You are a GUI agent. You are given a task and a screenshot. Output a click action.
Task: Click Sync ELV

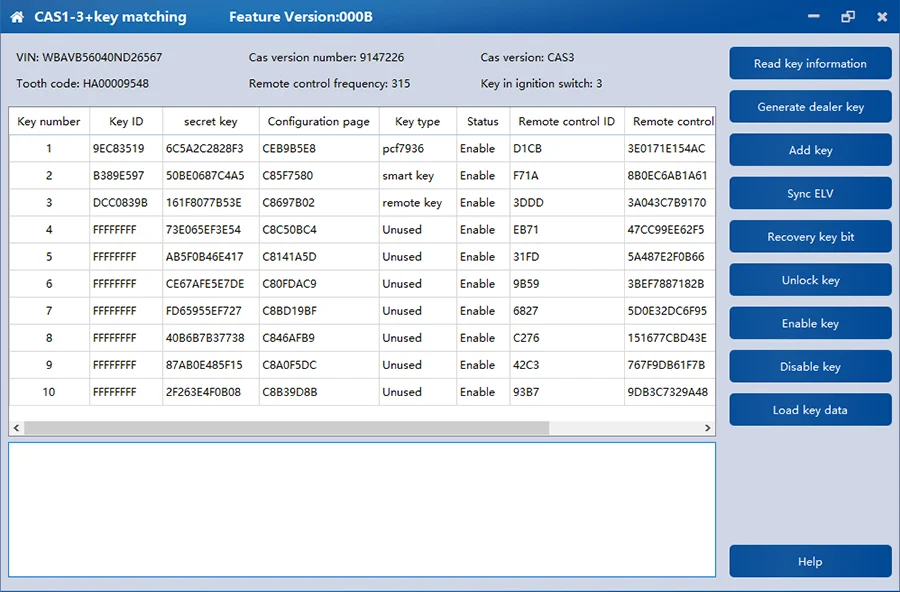(810, 194)
